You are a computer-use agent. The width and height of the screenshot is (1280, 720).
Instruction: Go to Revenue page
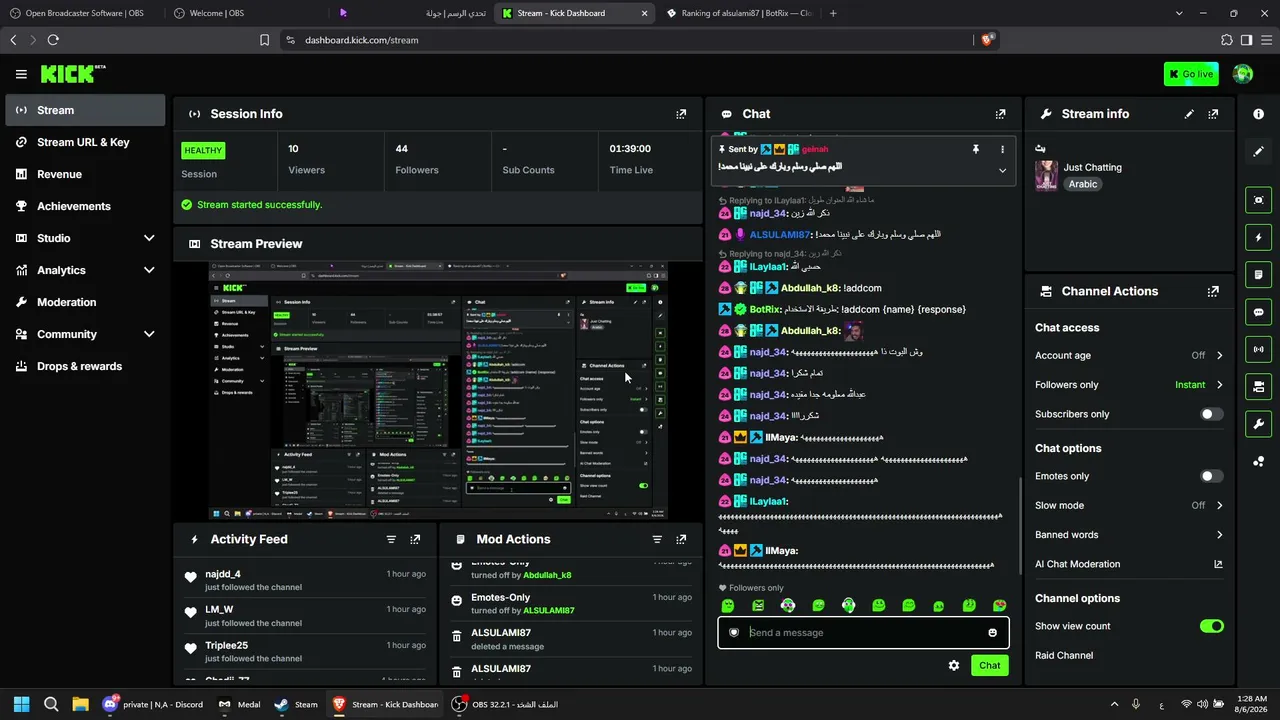(85, 174)
